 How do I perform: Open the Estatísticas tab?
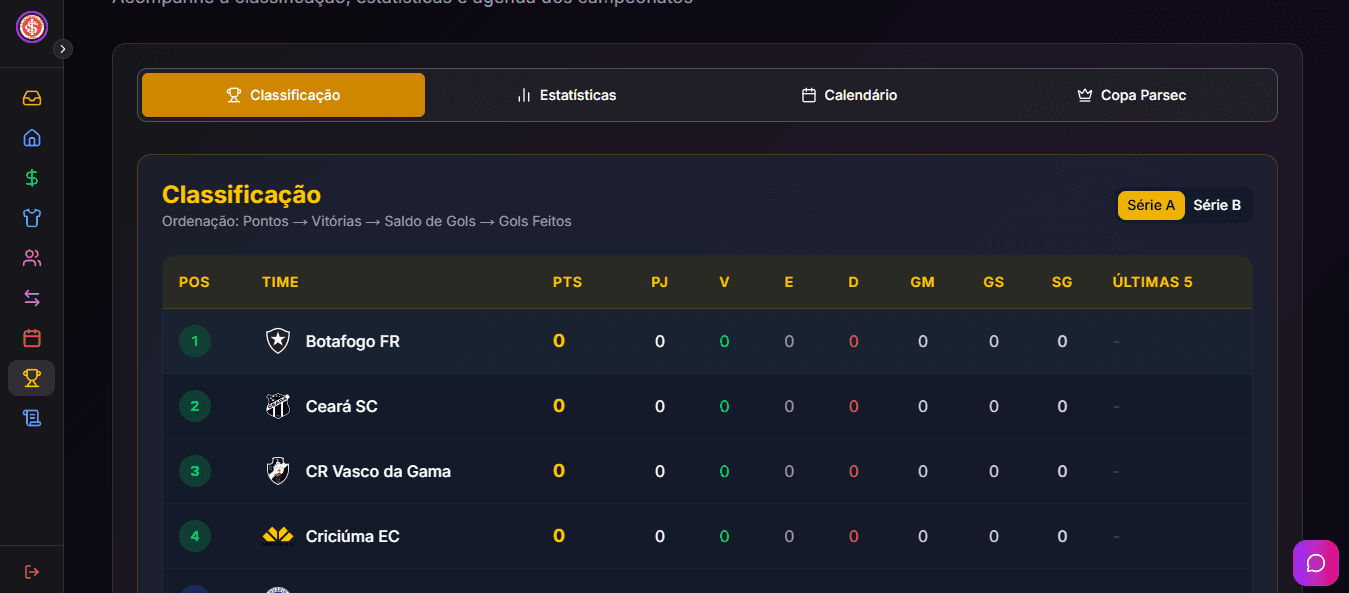click(566, 95)
